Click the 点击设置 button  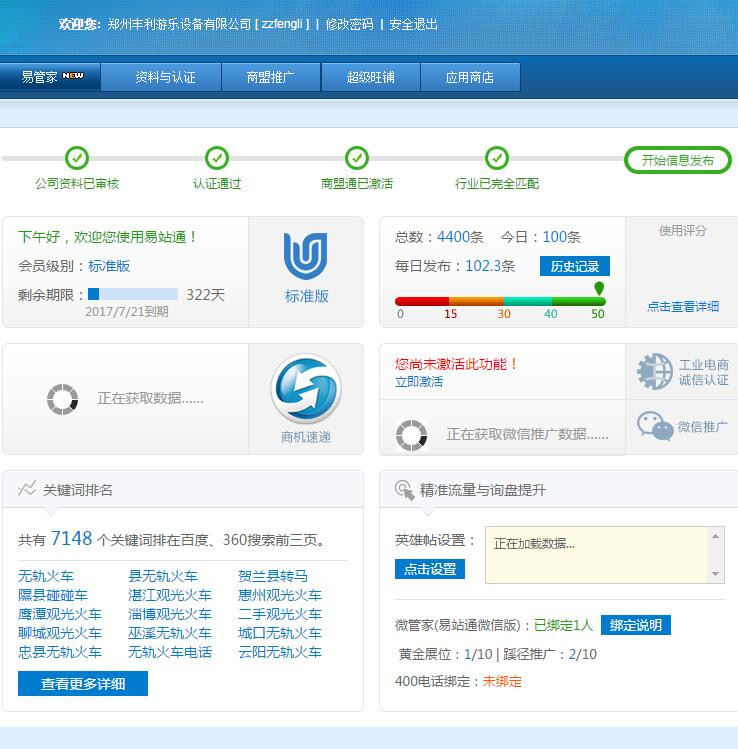tap(430, 568)
